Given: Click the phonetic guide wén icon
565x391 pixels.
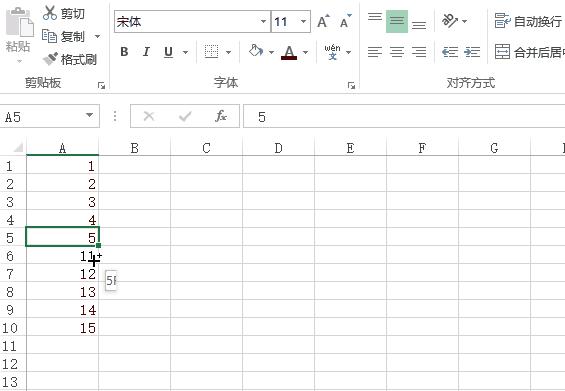Looking at the screenshot, I should tap(332, 52).
